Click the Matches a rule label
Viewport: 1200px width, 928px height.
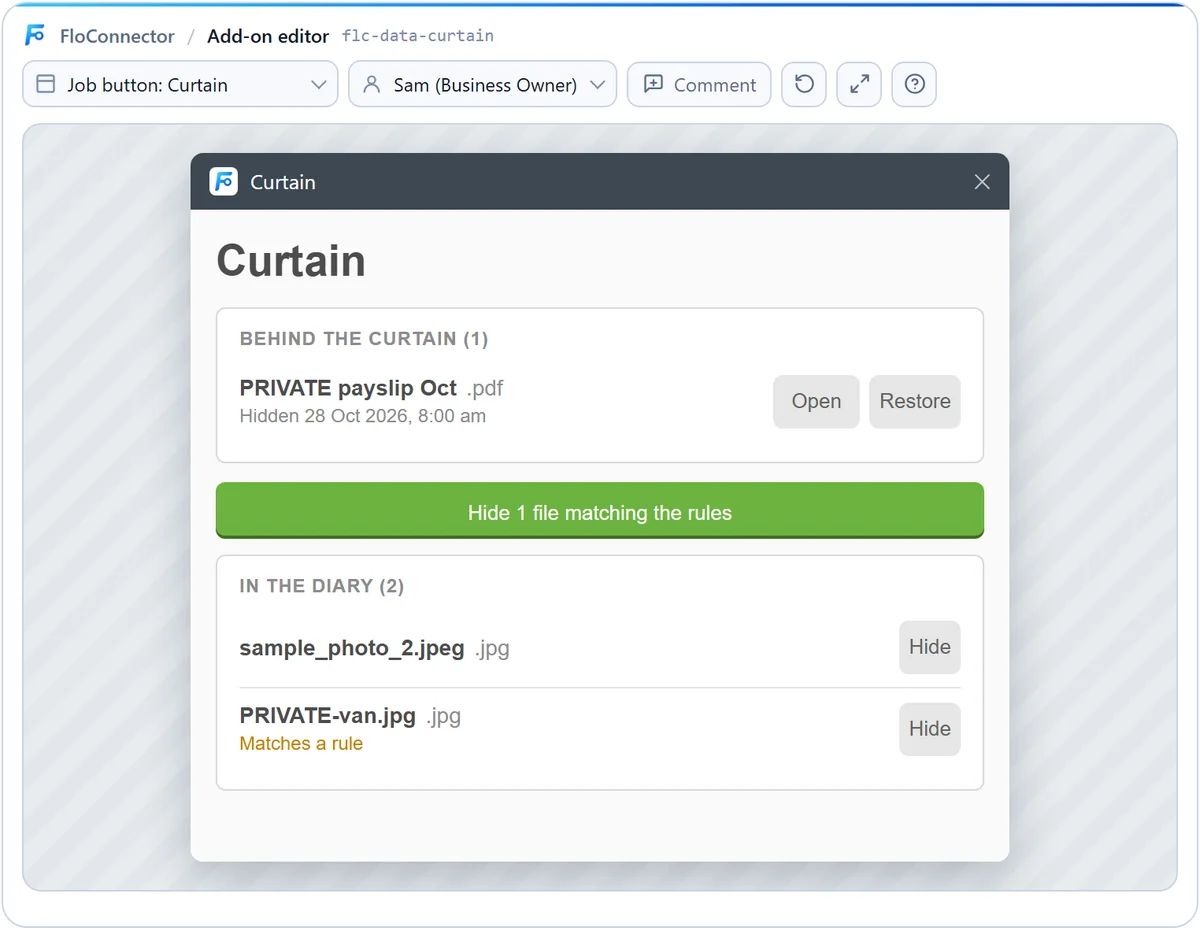(x=301, y=744)
